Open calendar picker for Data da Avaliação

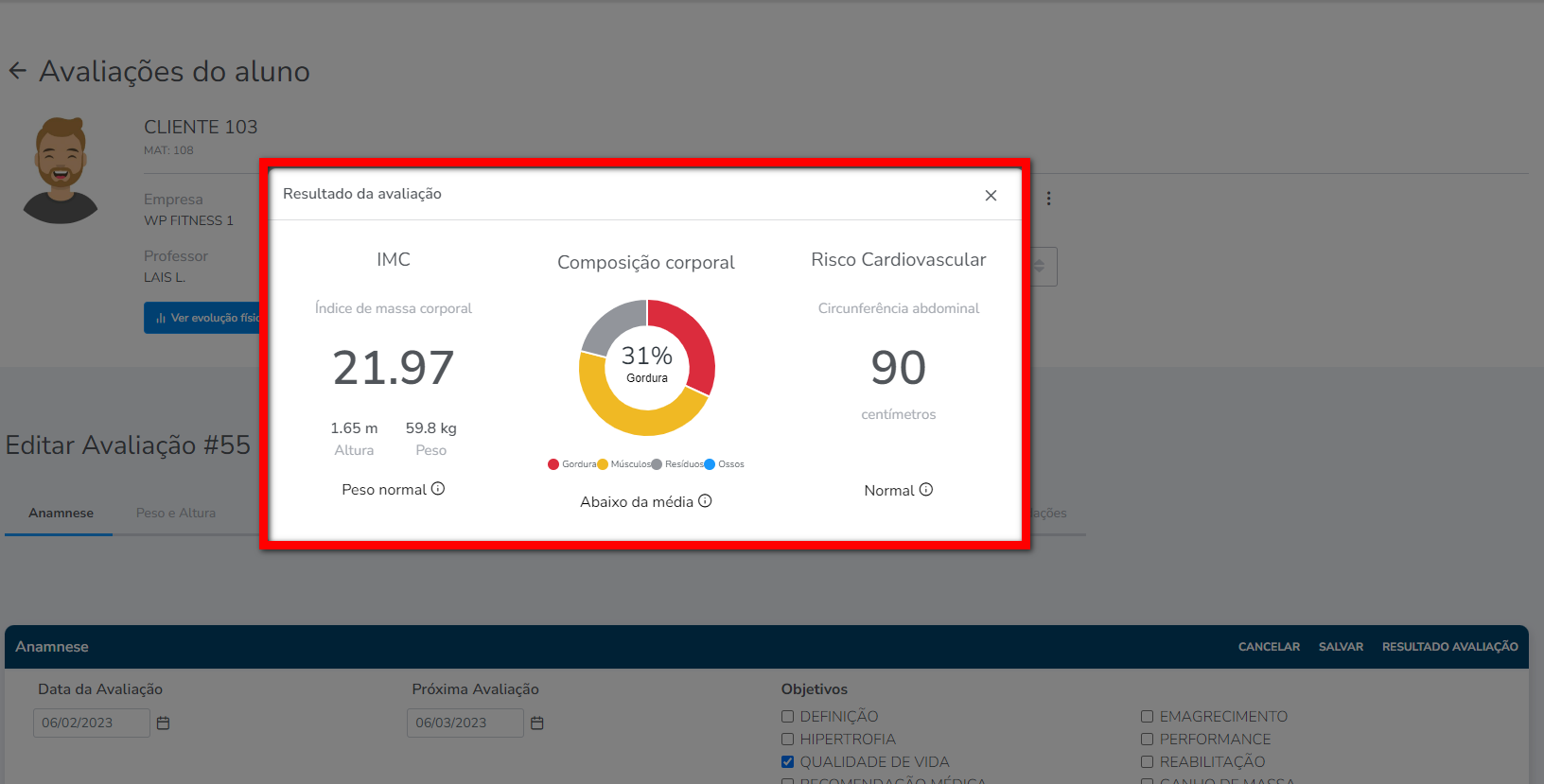pyautogui.click(x=163, y=723)
